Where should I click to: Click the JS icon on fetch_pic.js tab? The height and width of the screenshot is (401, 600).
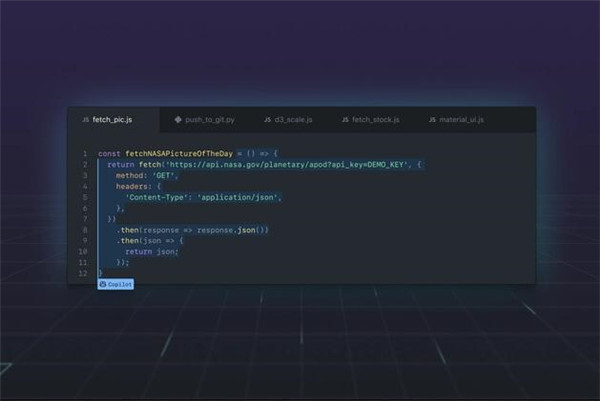[x=85, y=120]
